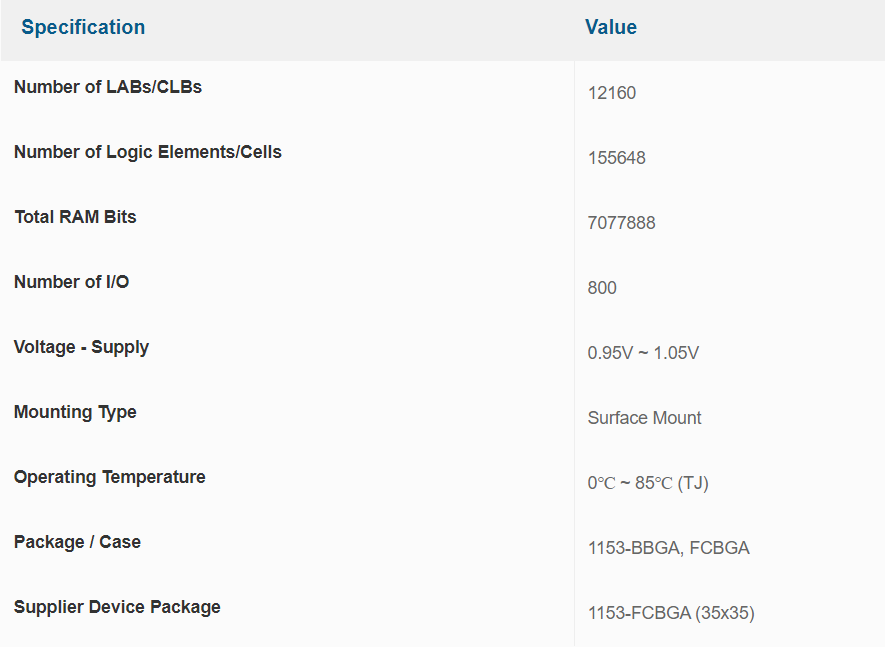The image size is (885, 647).
Task: Click the Value column header
Action: tap(611, 27)
